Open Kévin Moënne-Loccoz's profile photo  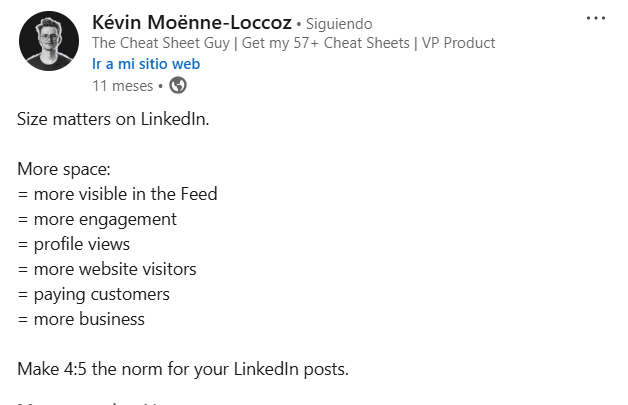49,41
